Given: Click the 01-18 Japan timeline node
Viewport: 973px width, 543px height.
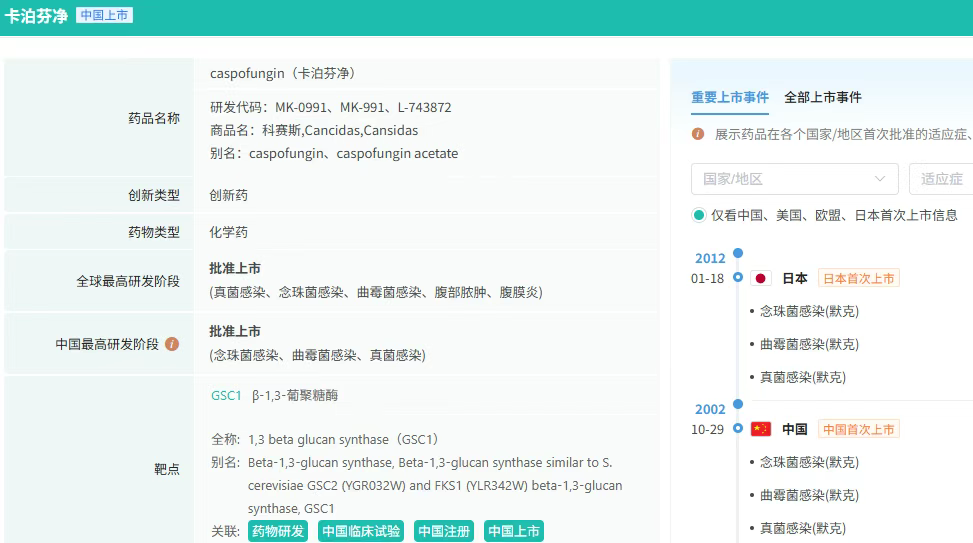Looking at the screenshot, I should tap(738, 277).
